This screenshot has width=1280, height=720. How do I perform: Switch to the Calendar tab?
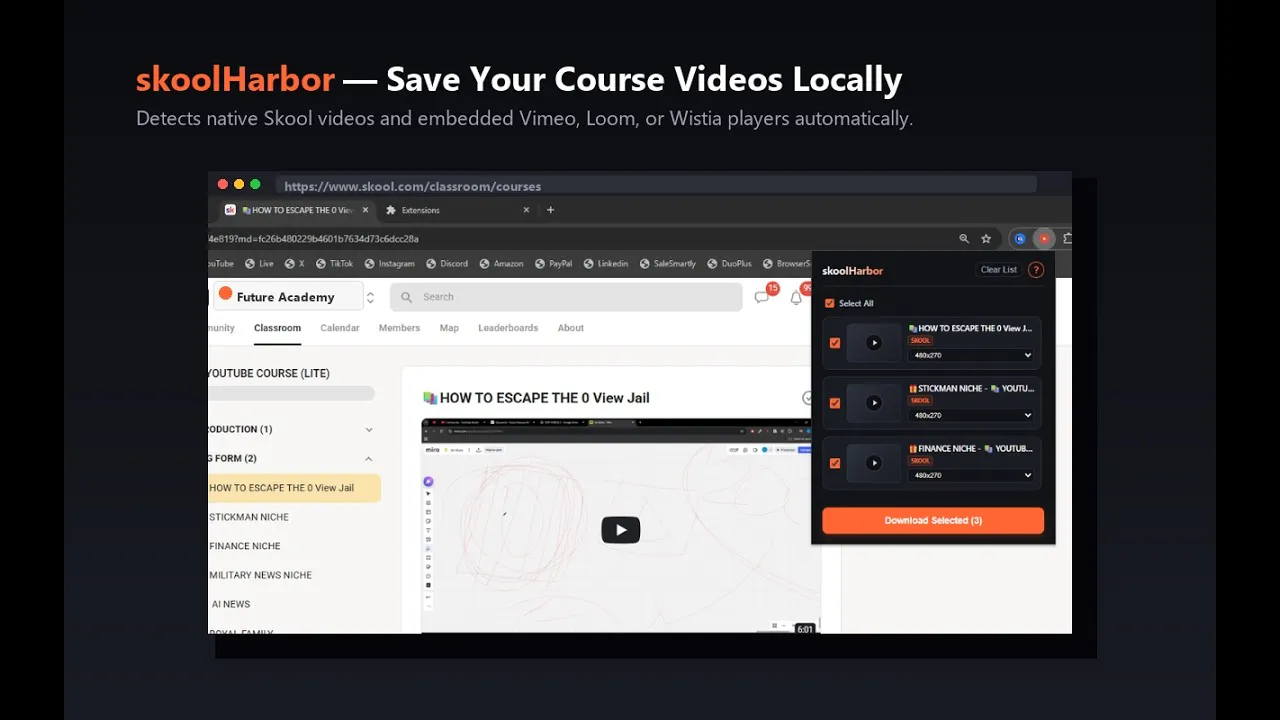point(340,328)
